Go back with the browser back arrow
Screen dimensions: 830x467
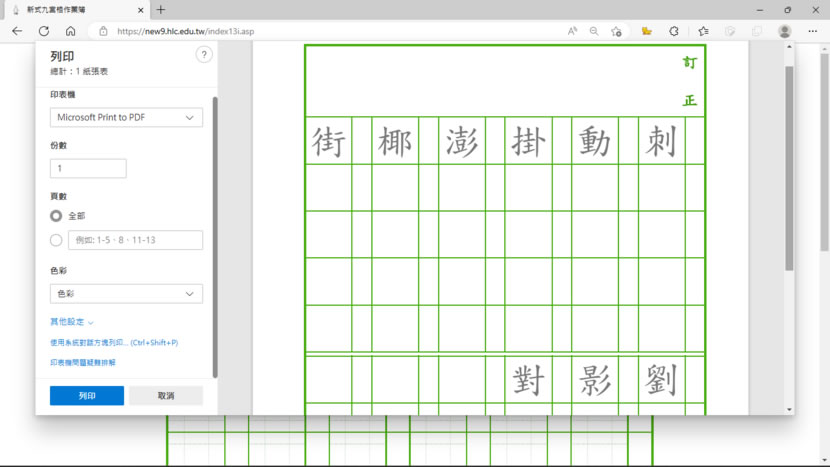coord(17,31)
